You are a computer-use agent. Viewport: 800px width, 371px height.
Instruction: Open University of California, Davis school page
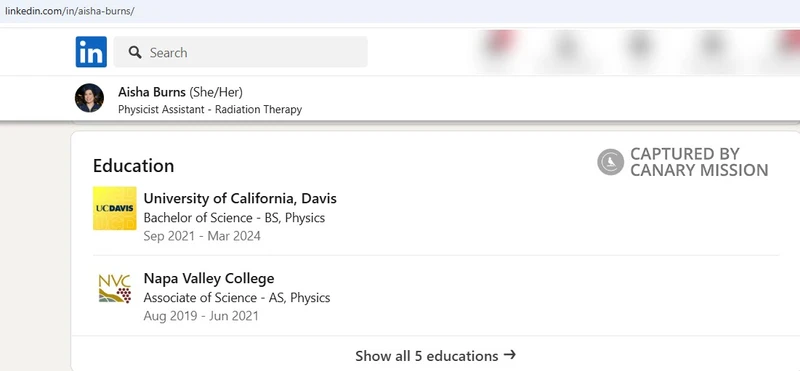tap(240, 198)
